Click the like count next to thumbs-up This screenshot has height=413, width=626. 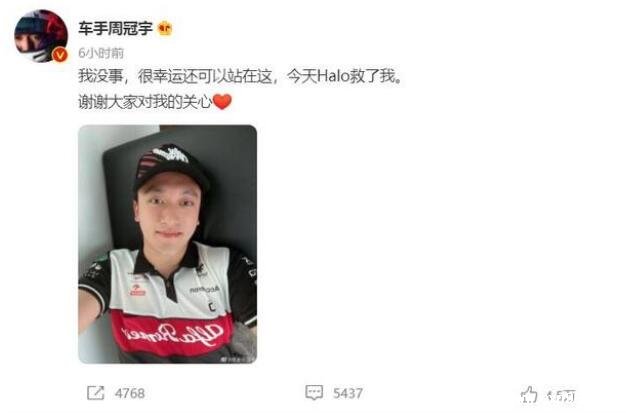coord(561,395)
